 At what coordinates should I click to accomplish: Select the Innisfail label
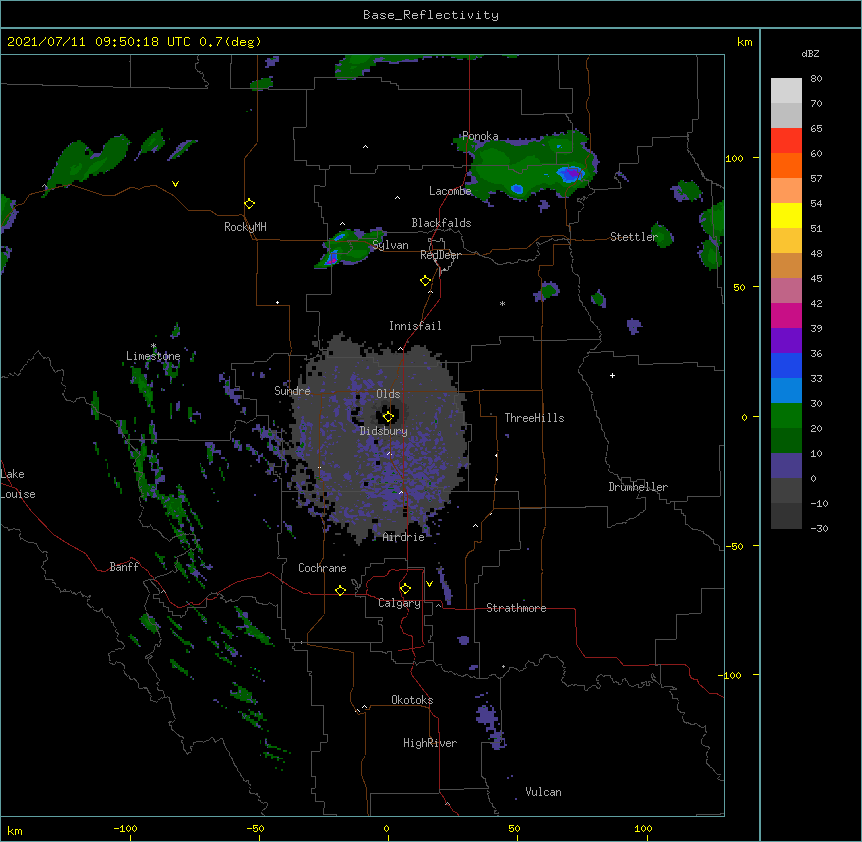coord(415,326)
